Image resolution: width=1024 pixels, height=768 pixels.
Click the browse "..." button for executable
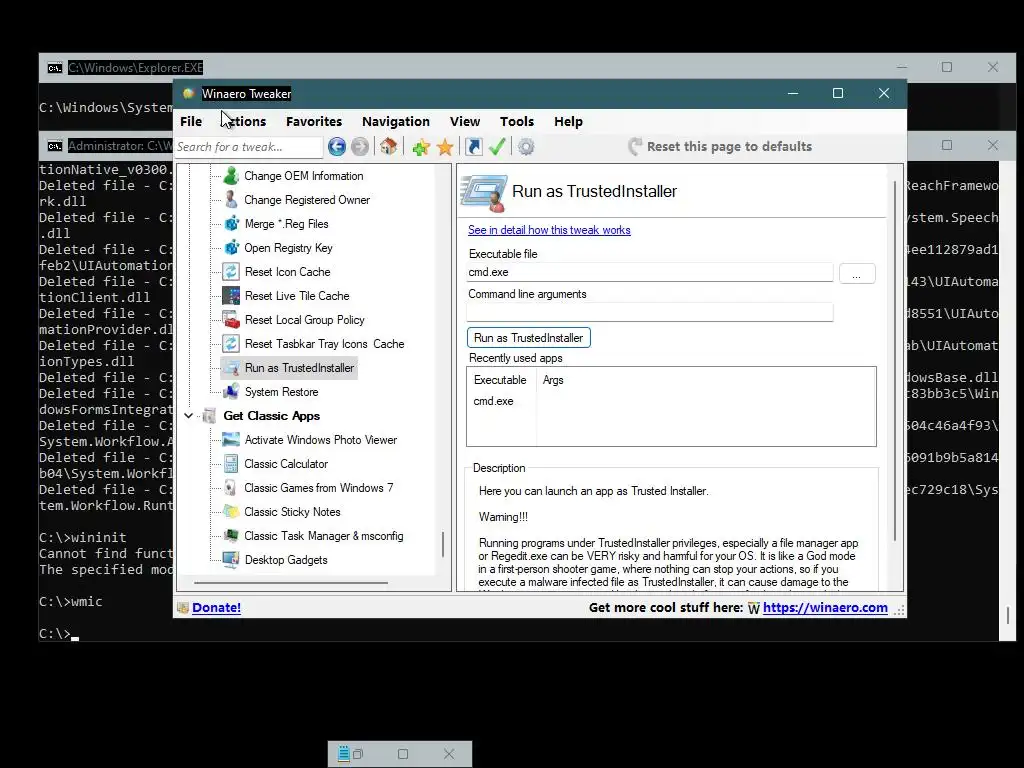pyautogui.click(x=857, y=274)
